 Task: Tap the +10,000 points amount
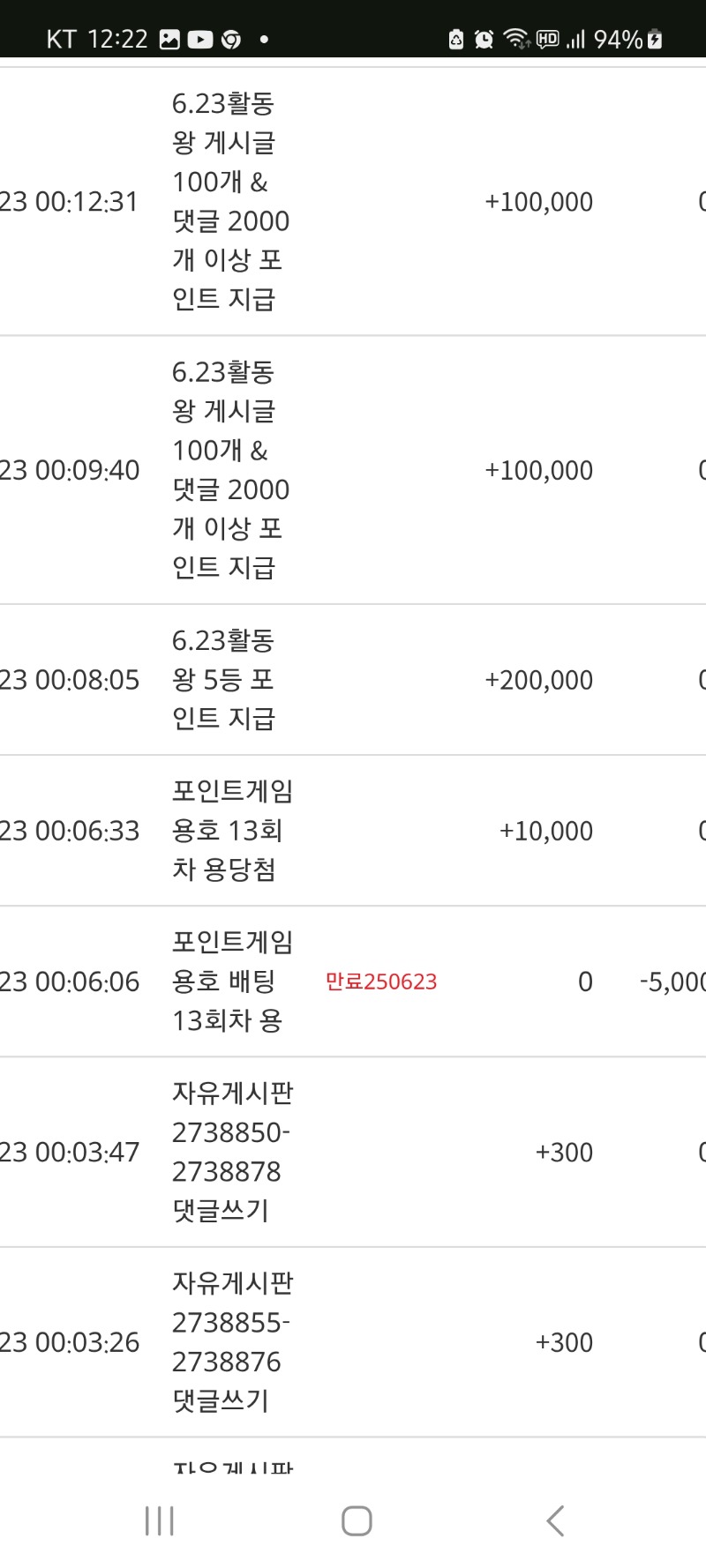(545, 831)
